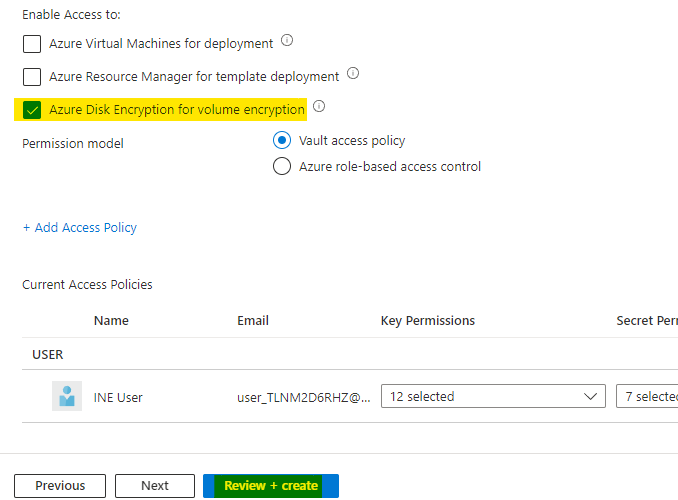The image size is (678, 500).
Task: Click the Review + create button
Action: pyautogui.click(x=271, y=486)
